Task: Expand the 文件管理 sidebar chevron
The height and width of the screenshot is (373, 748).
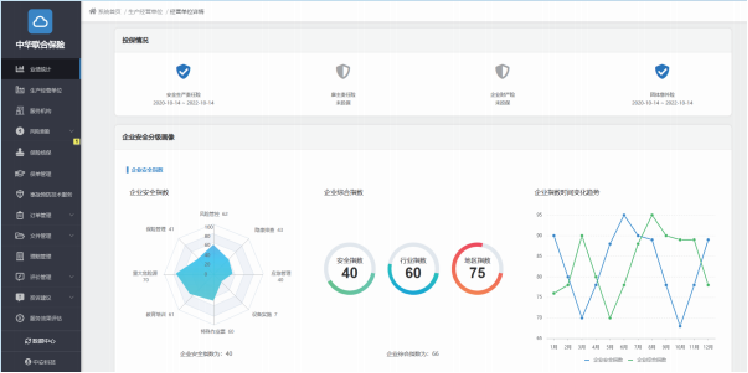Action: click(71, 236)
